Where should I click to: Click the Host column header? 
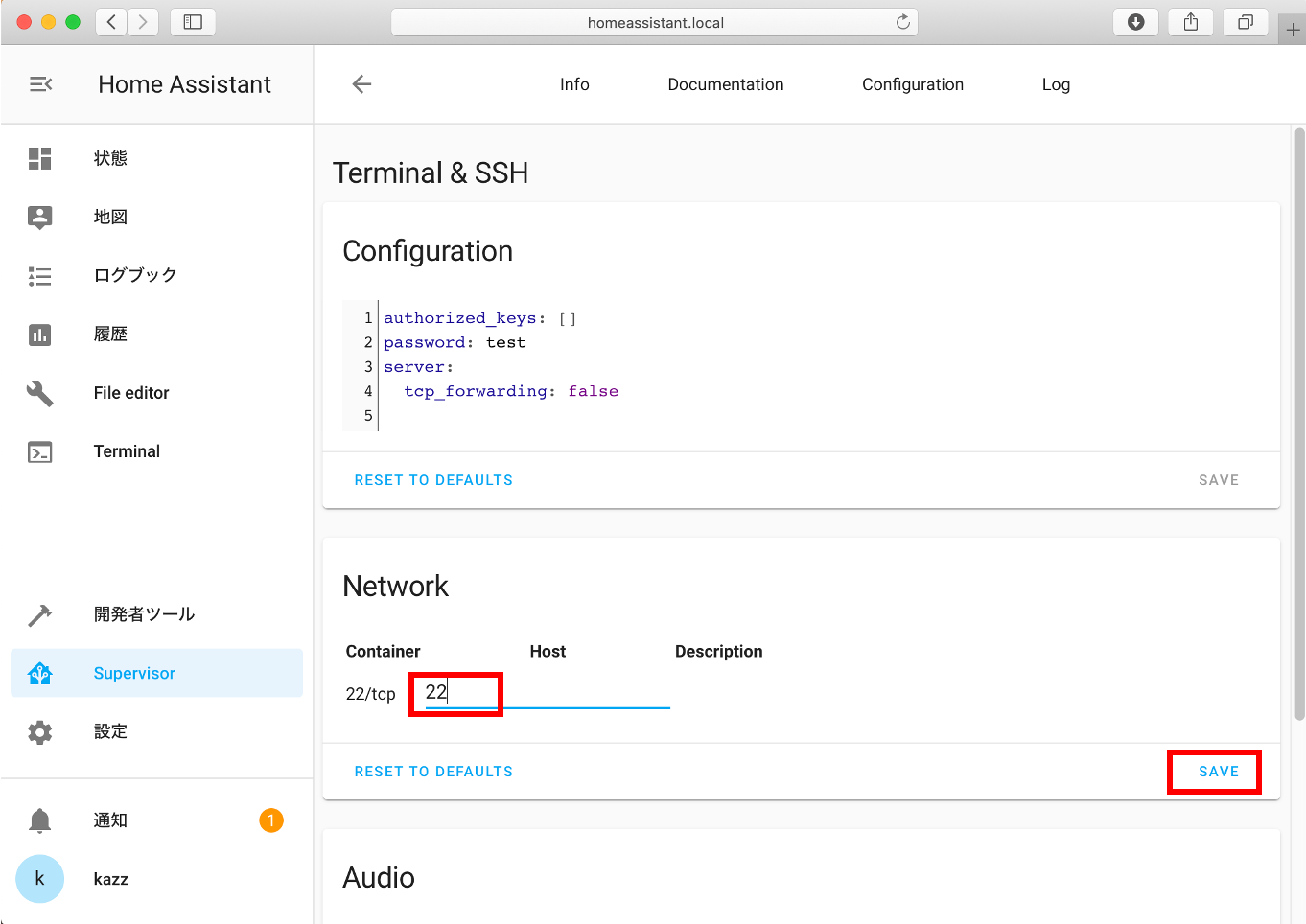[x=548, y=652]
